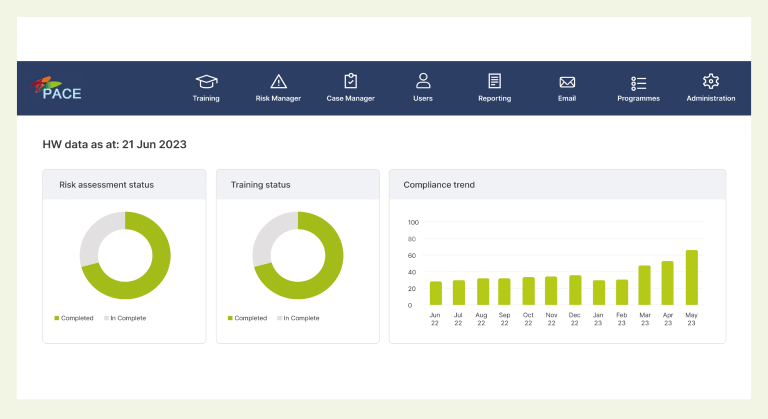
Task: Click the Programmes text link
Action: [x=638, y=99]
